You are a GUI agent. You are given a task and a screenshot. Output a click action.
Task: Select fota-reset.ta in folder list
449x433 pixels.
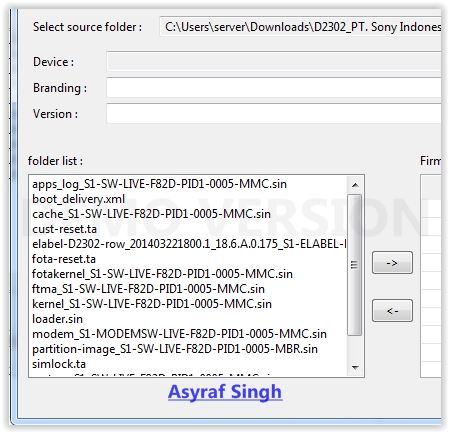pyautogui.click(x=64, y=259)
